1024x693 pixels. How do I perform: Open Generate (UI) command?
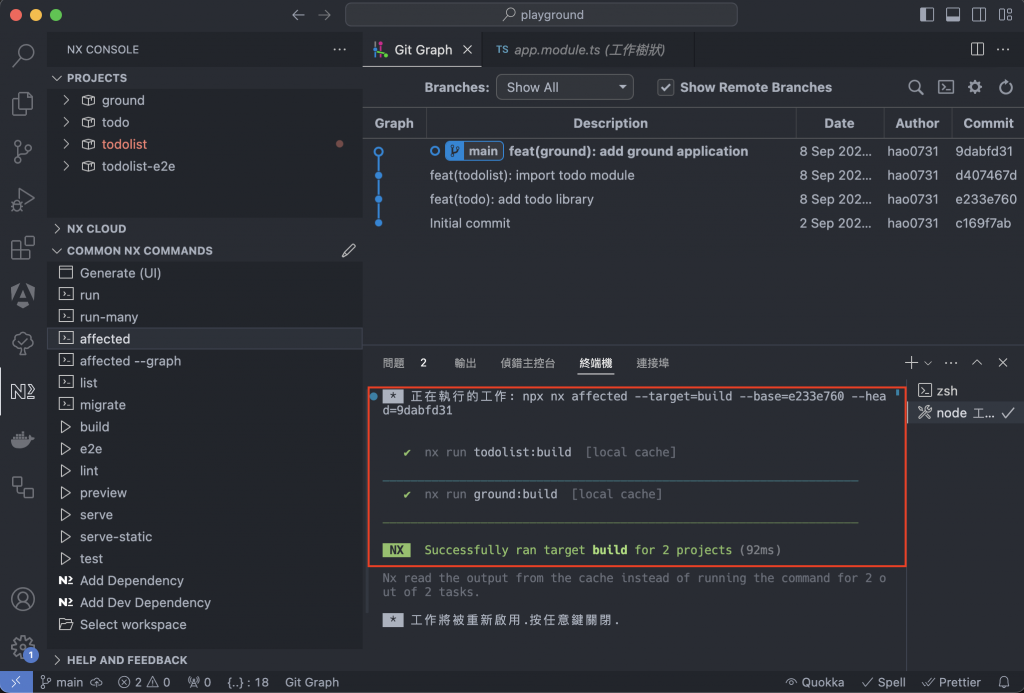pyautogui.click(x=205, y=273)
